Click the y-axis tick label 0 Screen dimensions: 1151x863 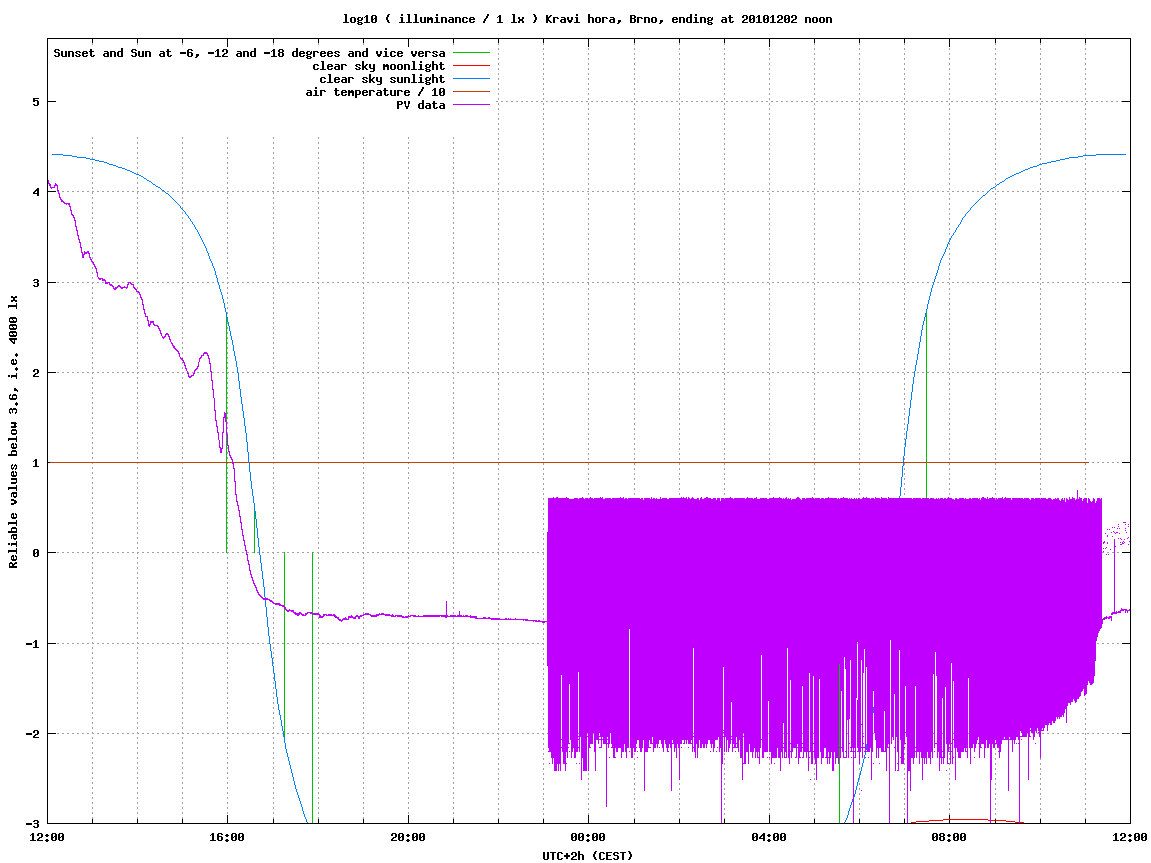click(35, 553)
